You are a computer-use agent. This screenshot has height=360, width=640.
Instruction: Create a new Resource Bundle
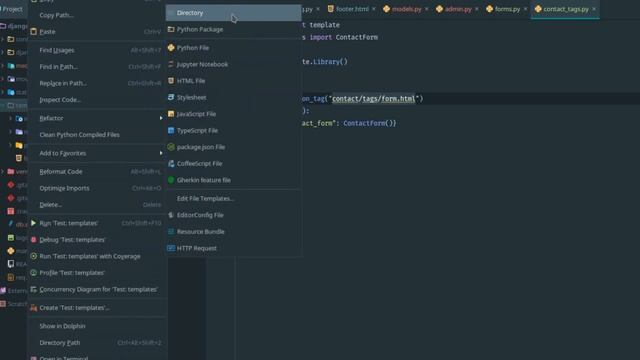click(233, 231)
